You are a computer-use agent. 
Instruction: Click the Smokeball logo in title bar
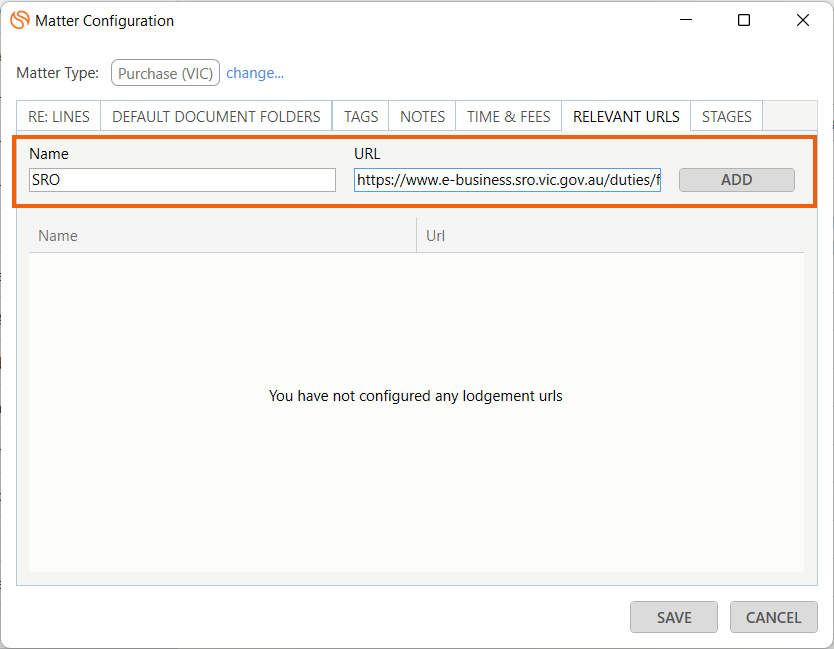tap(19, 20)
